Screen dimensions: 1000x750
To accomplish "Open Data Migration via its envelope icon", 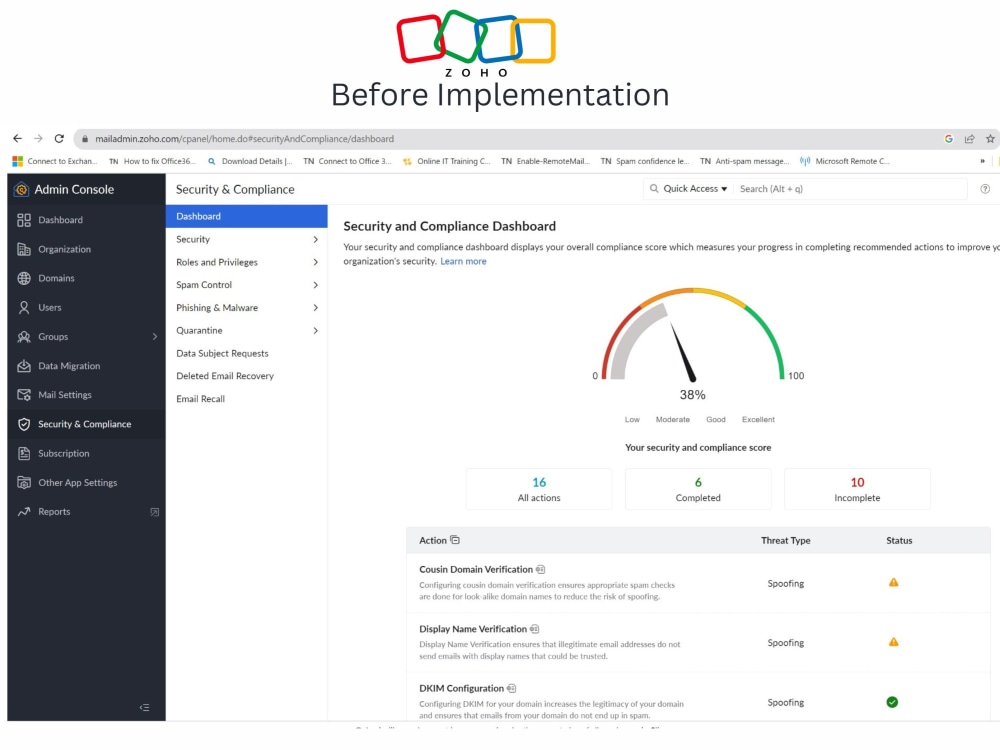I will click(x=22, y=366).
